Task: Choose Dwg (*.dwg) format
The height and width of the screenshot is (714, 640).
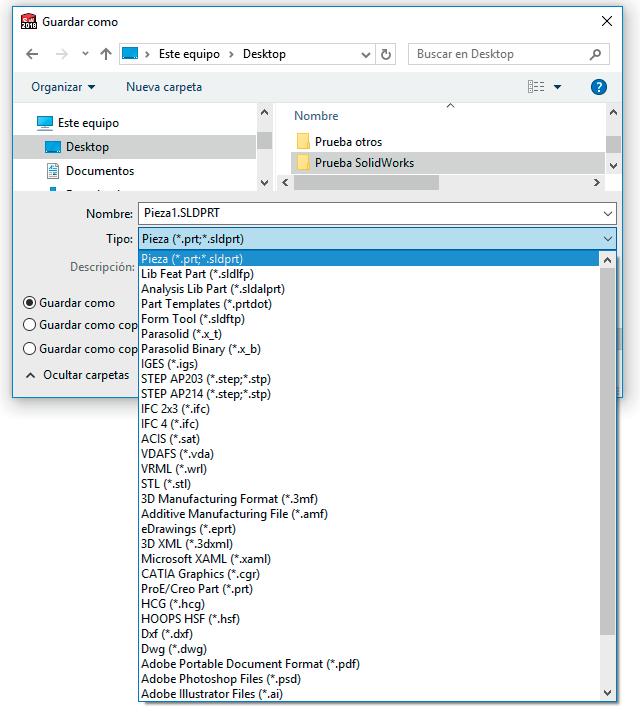Action: coord(369,649)
